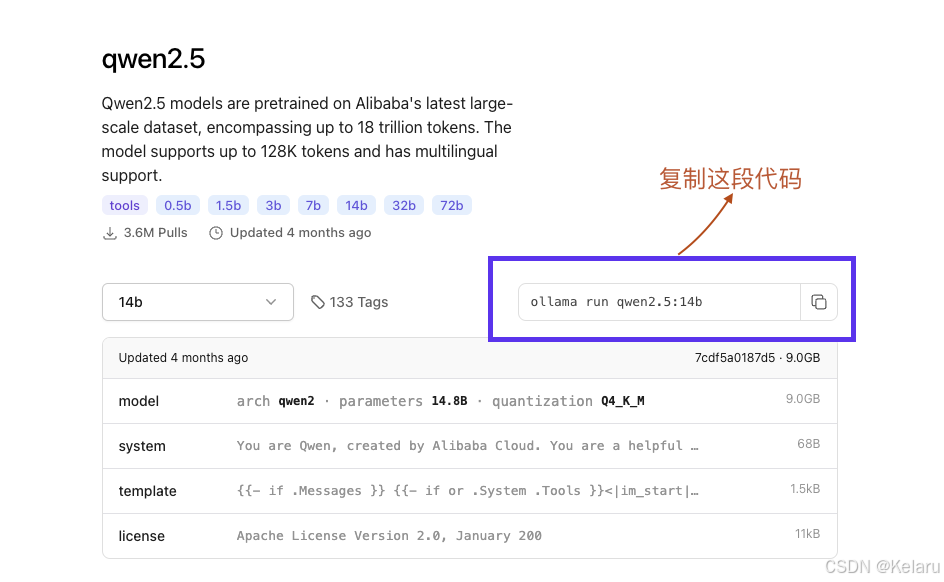The height and width of the screenshot is (582, 944).
Task: Select the 1.5b tag
Action: coord(228,205)
